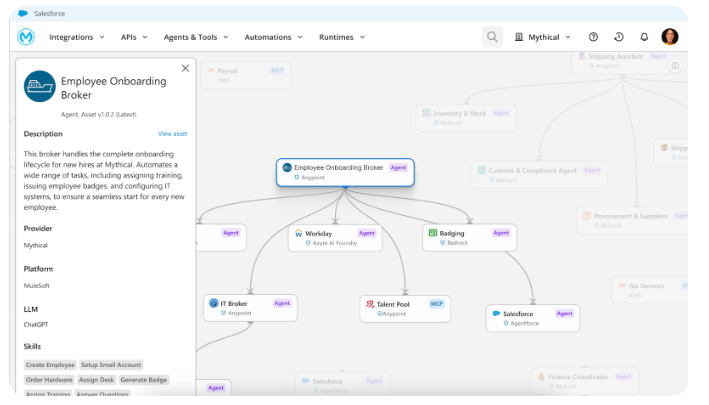Select the Workday agent node
The image size is (709, 405).
click(x=335, y=237)
